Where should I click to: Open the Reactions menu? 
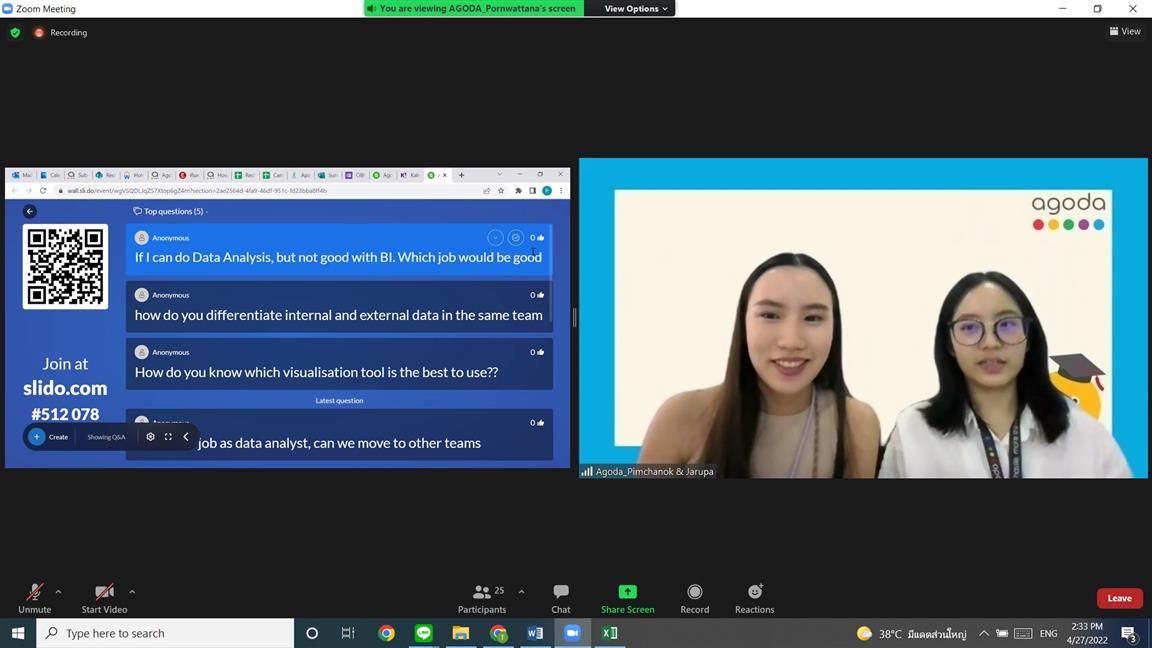click(754, 592)
